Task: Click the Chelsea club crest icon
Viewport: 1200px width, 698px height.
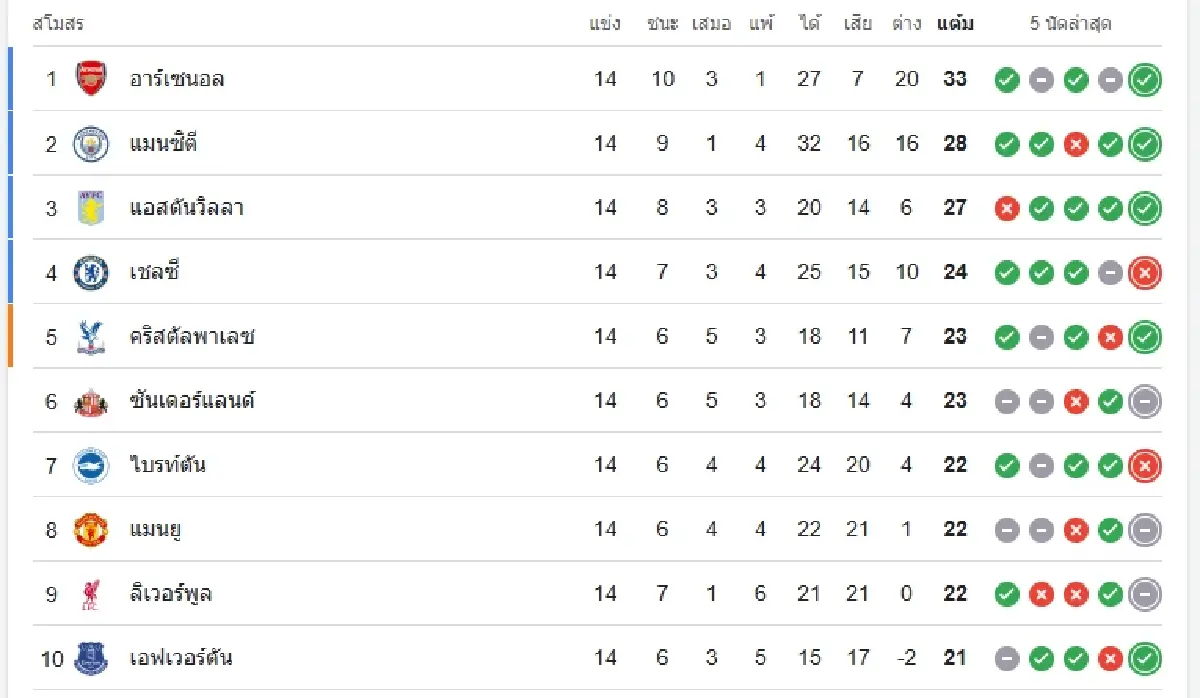Action: pos(91,272)
